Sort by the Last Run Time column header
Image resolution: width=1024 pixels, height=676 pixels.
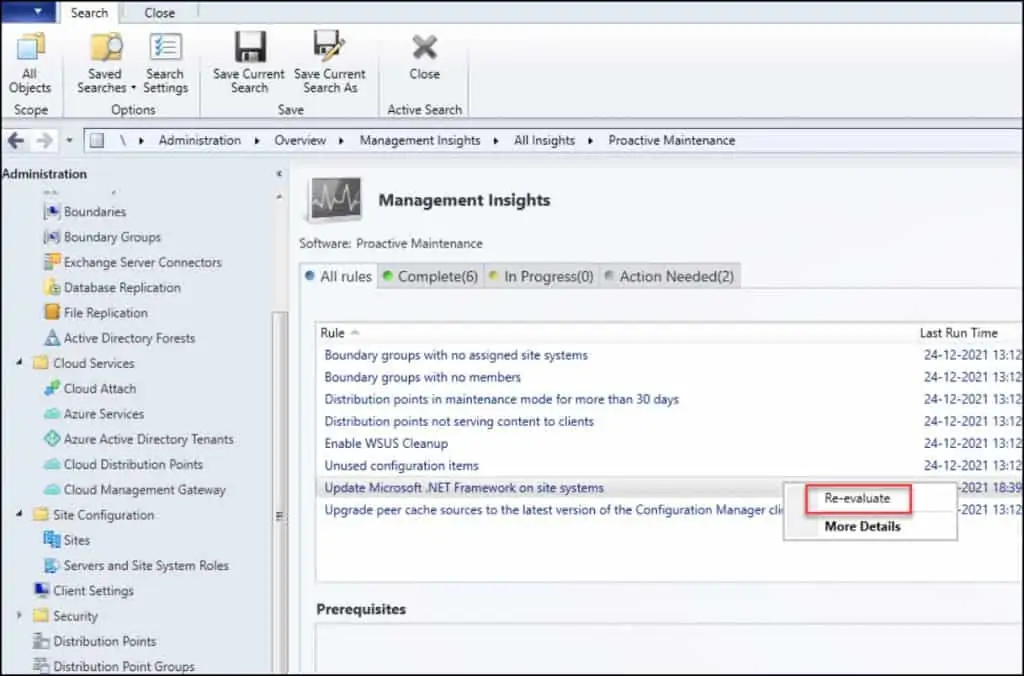coord(959,332)
